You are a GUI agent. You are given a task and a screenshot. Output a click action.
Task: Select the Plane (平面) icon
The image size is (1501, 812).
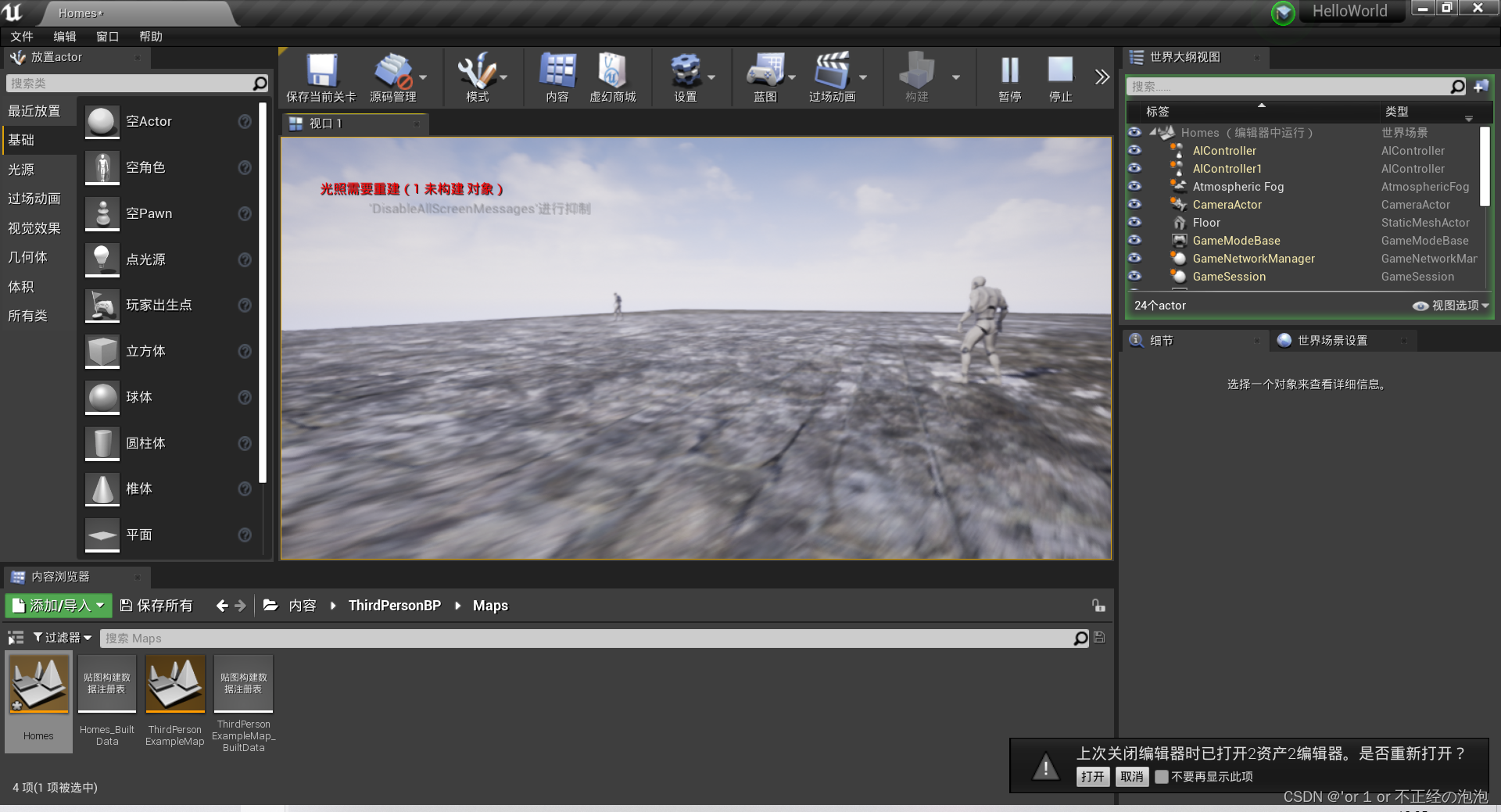[x=102, y=535]
